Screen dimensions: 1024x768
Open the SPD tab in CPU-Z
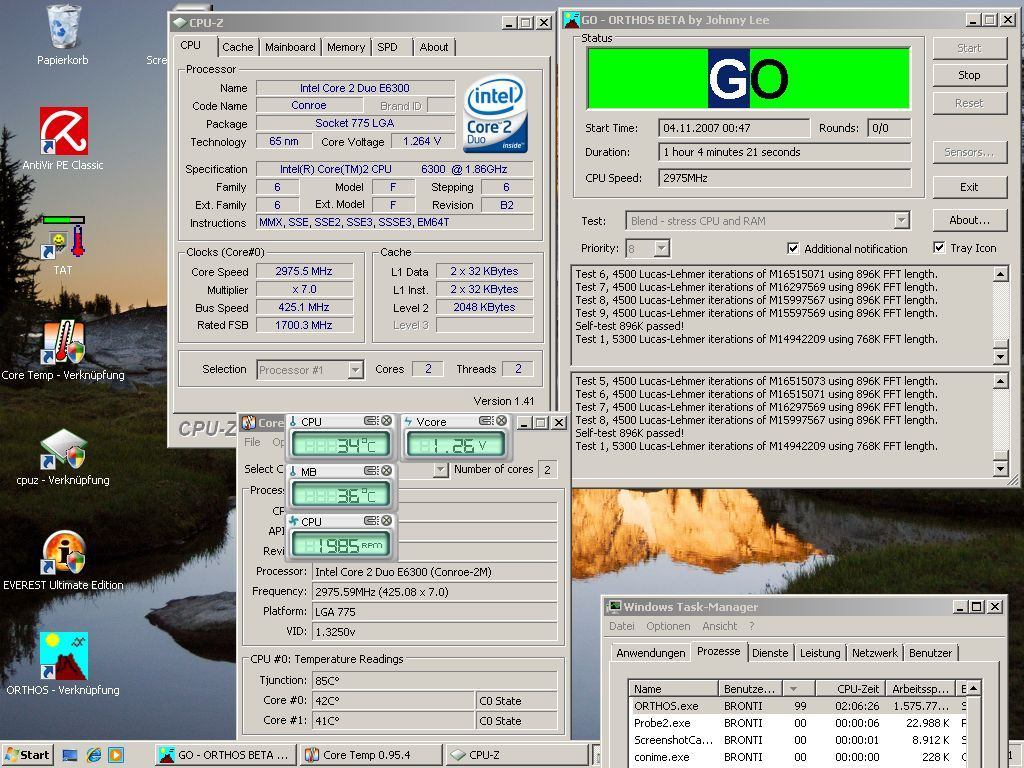pyautogui.click(x=387, y=47)
